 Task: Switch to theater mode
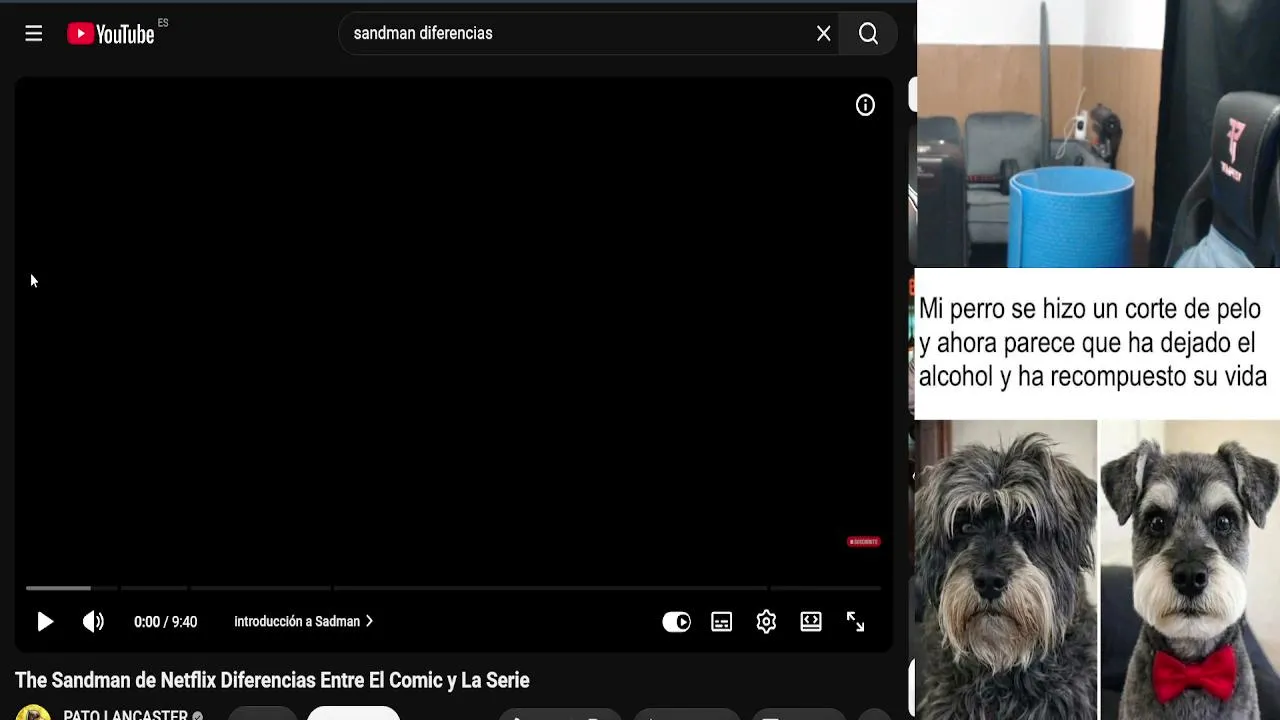point(811,622)
